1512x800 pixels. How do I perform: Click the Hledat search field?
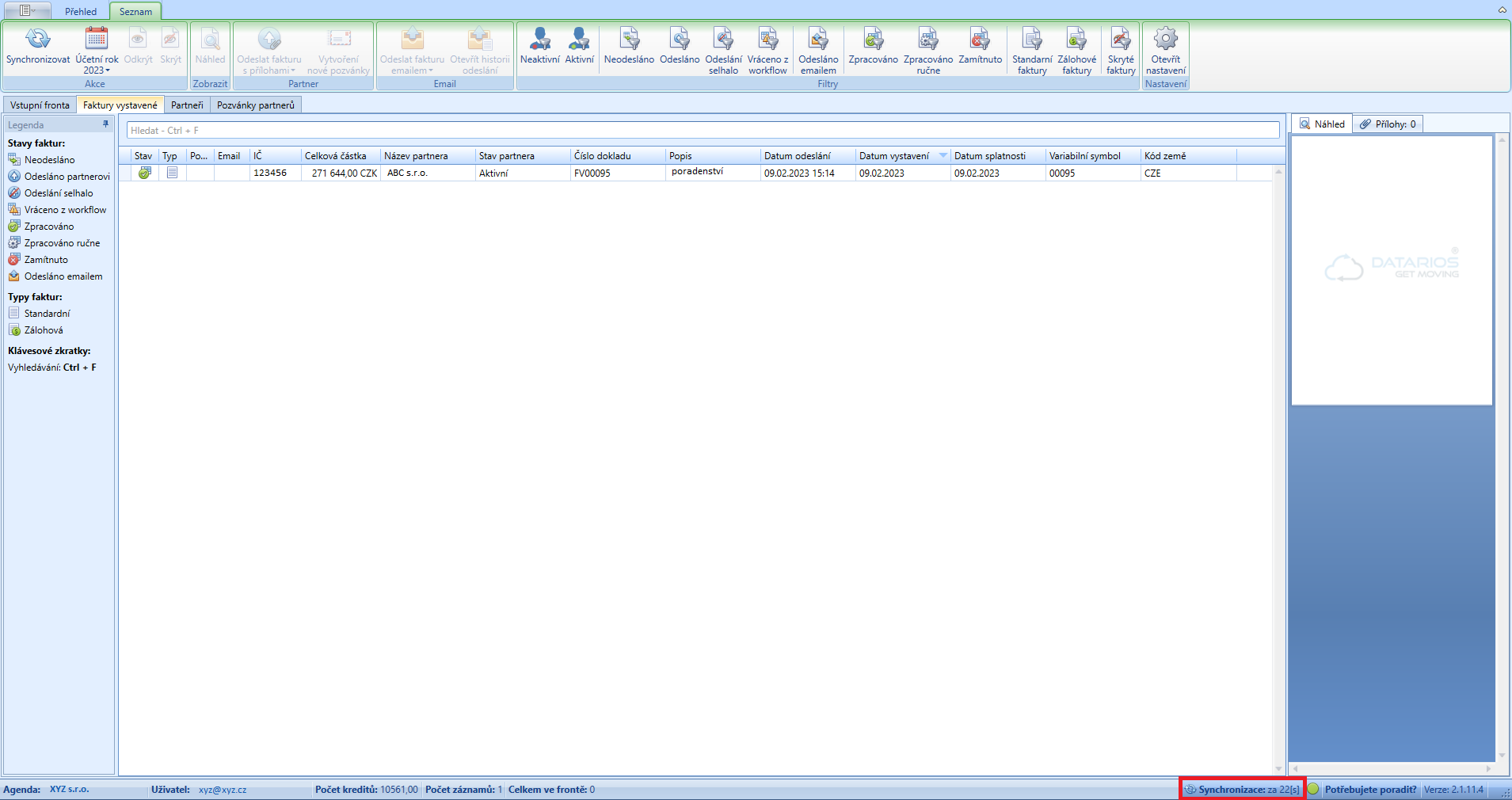[x=702, y=131]
